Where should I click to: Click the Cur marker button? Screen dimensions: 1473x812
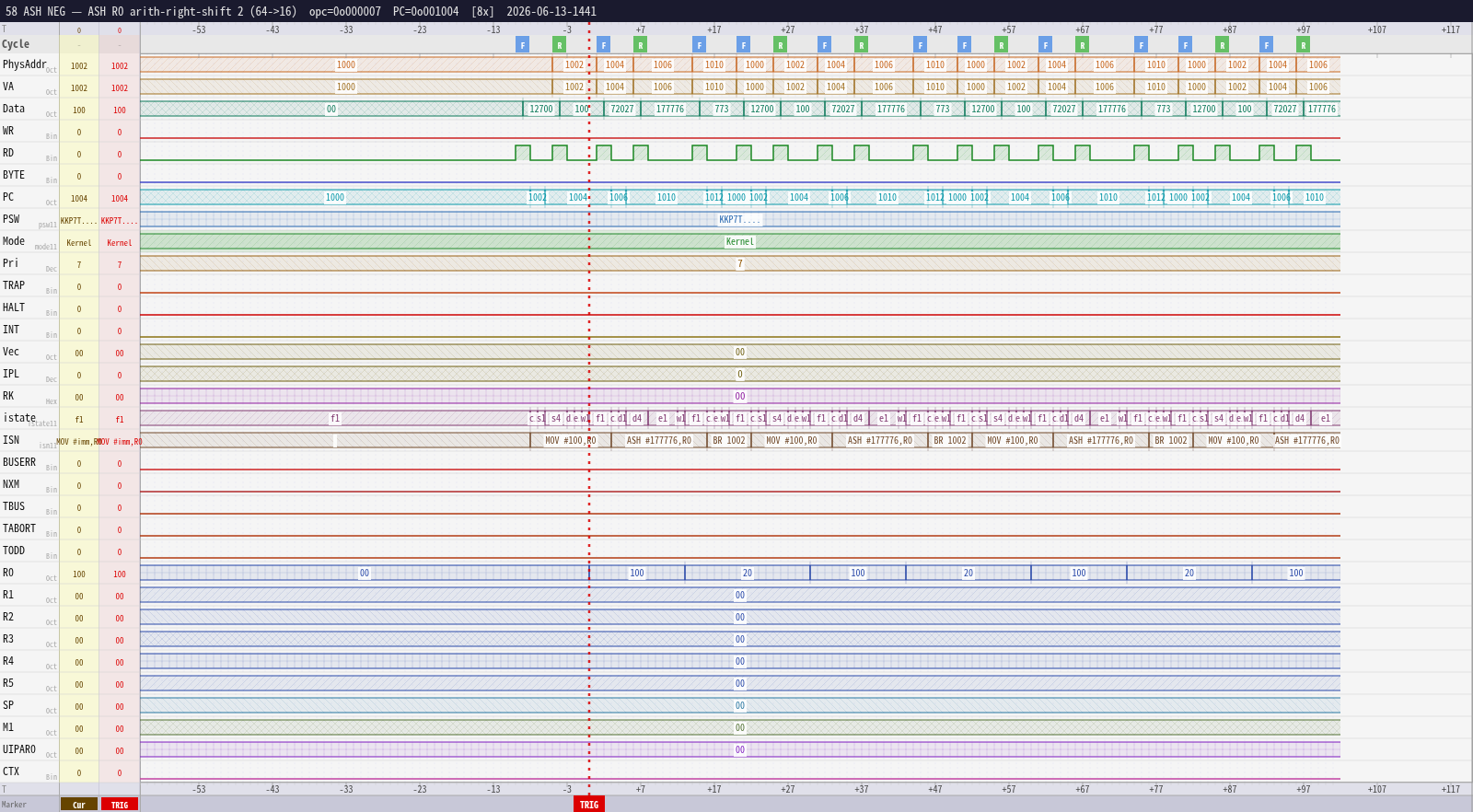pos(79,805)
